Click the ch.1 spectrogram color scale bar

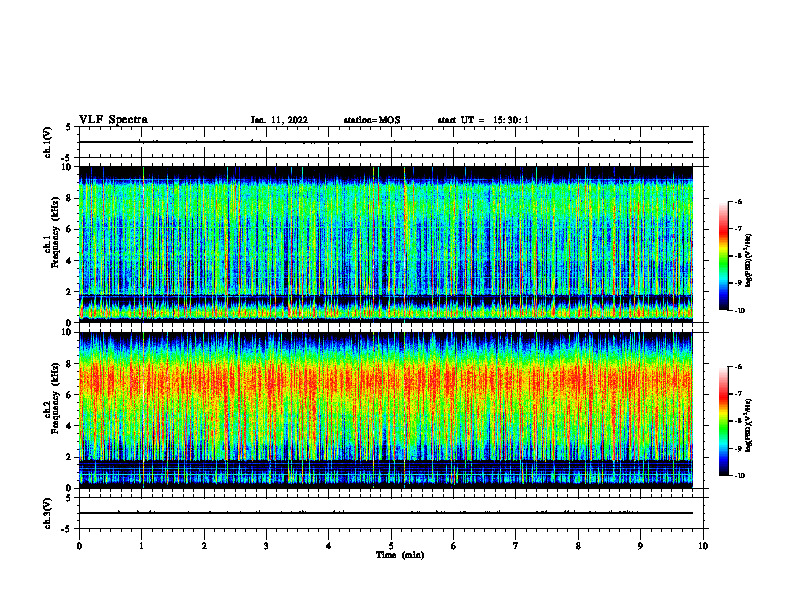(723, 256)
